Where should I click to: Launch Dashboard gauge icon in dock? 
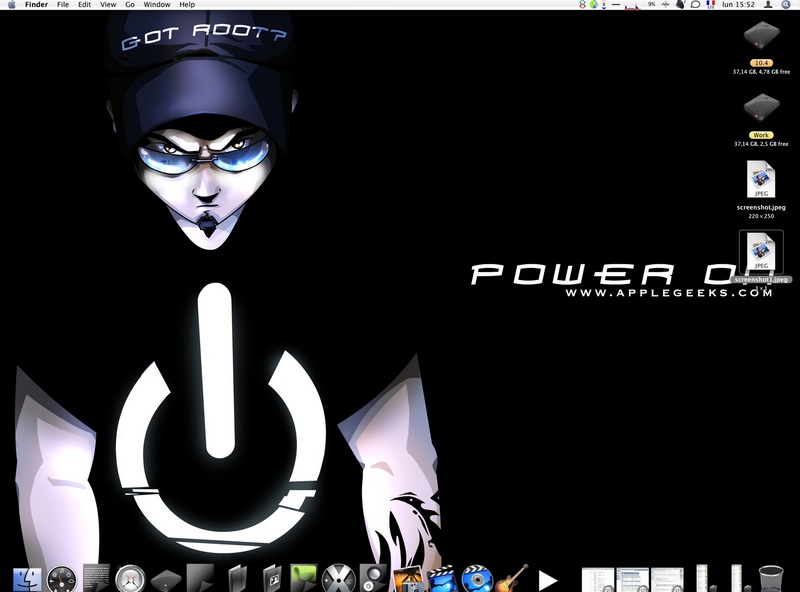(61, 580)
